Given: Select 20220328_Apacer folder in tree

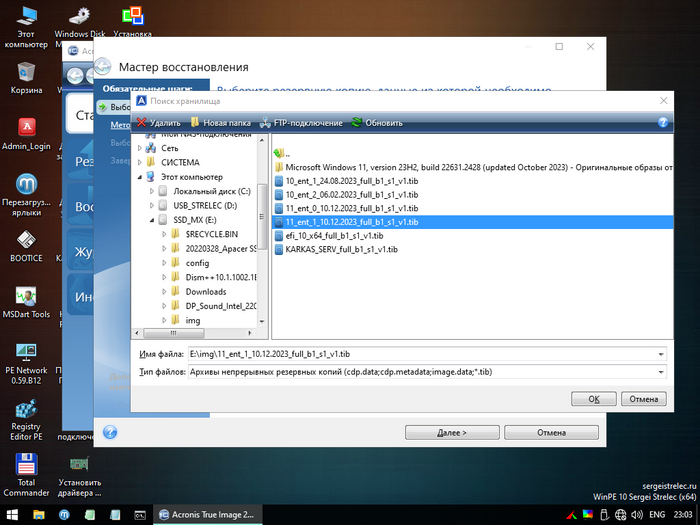Looking at the screenshot, I should coord(221,249).
